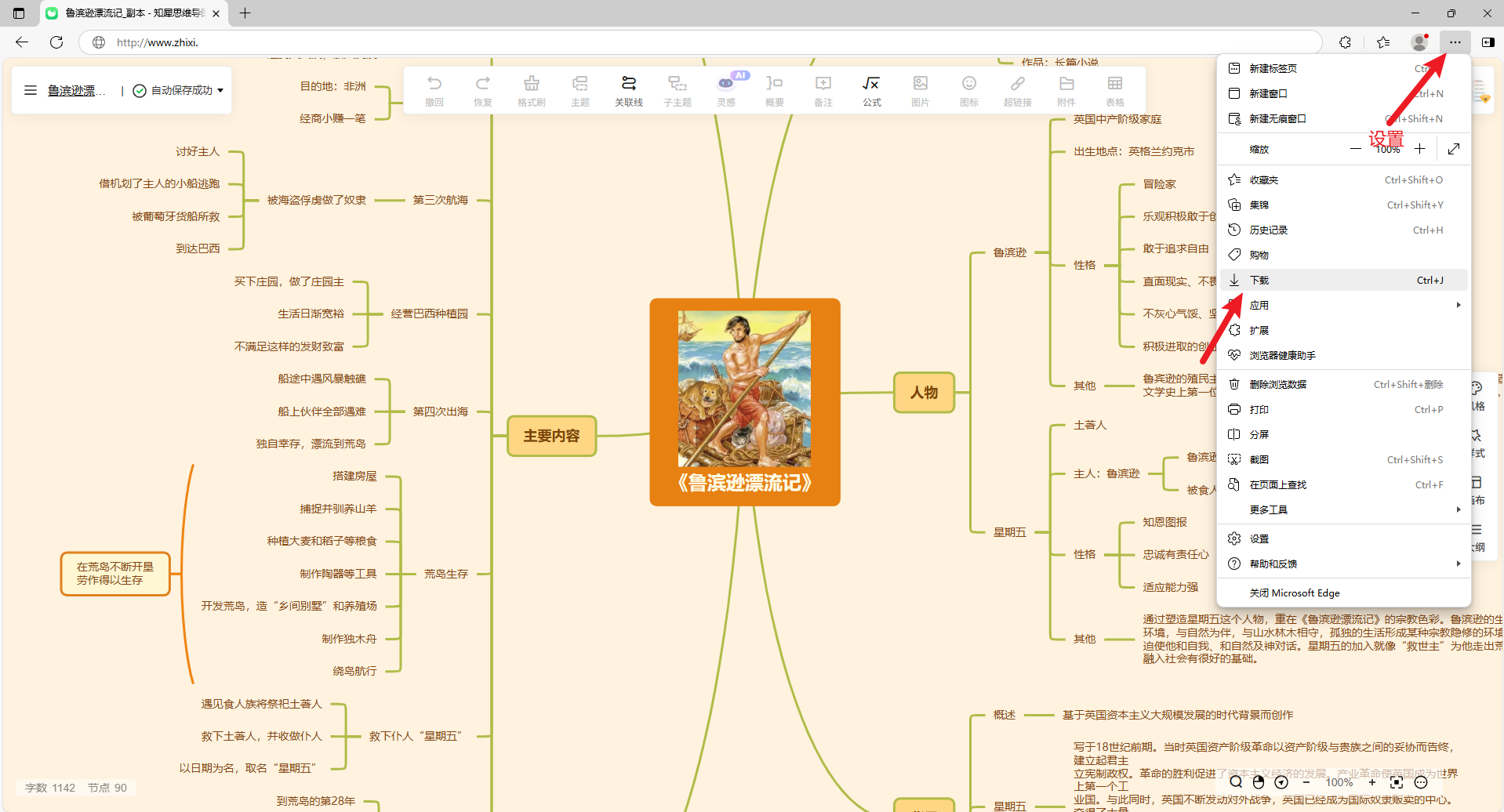
Task: Select the Format Painter (格式刷) tool
Action: [x=532, y=90]
